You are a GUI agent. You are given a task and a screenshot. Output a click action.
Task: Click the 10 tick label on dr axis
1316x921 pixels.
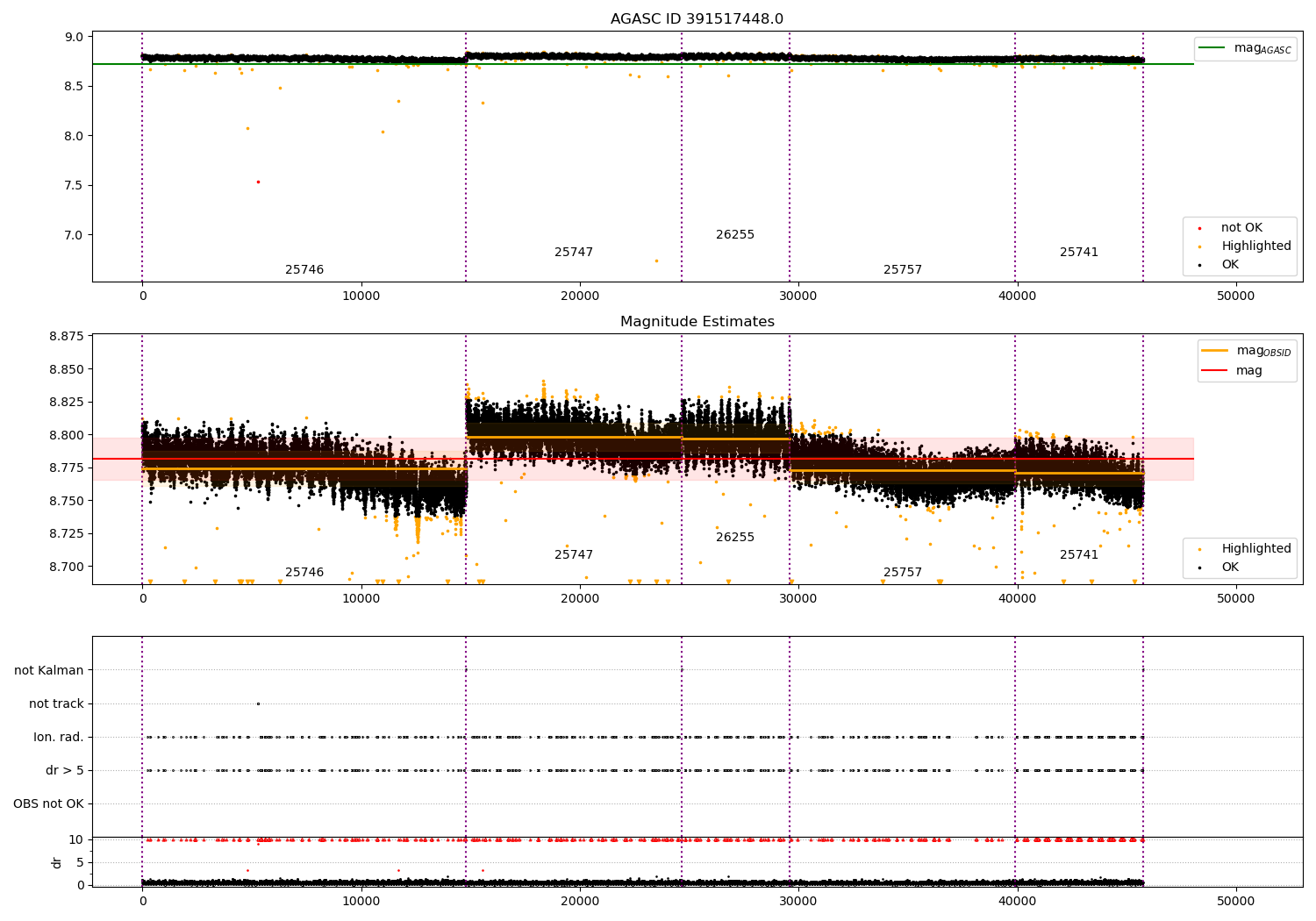76,839
